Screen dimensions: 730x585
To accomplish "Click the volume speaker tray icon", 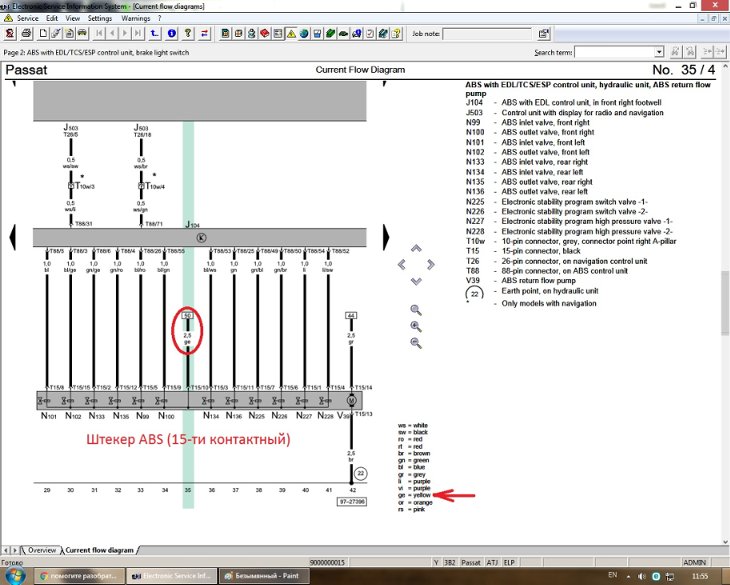I will coord(642,576).
